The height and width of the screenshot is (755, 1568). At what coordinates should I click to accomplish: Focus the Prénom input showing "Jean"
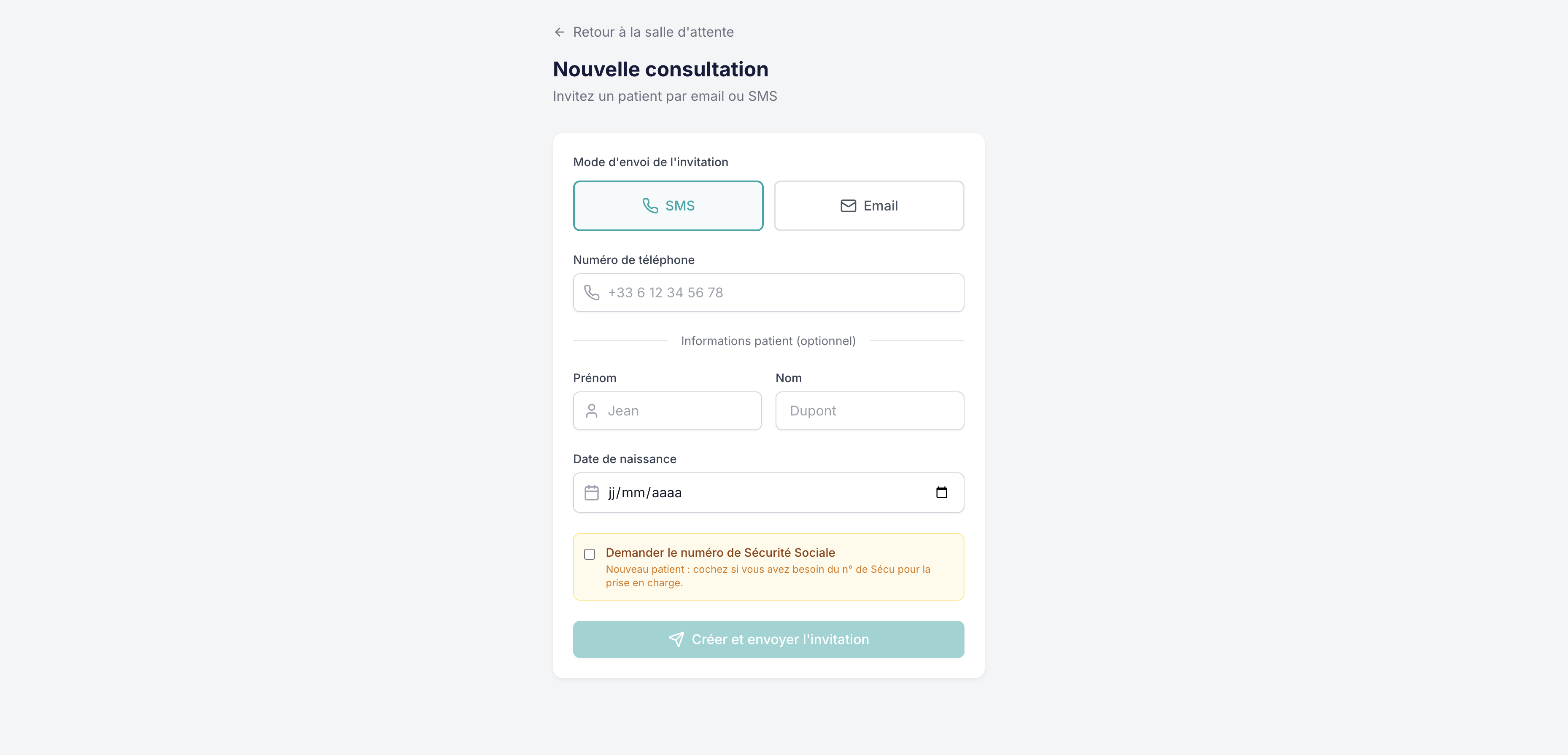666,411
